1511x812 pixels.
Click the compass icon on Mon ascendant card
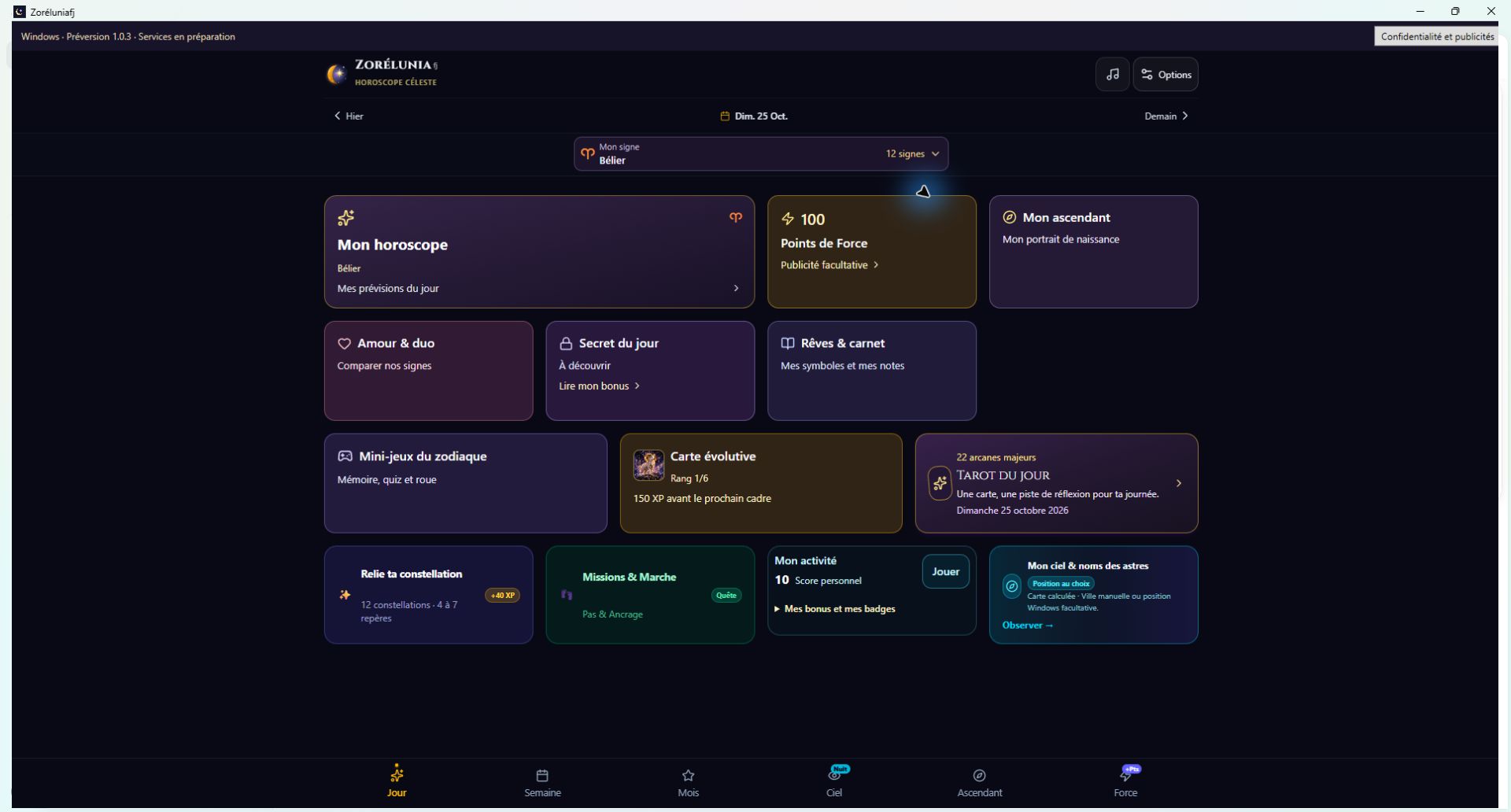point(1010,217)
